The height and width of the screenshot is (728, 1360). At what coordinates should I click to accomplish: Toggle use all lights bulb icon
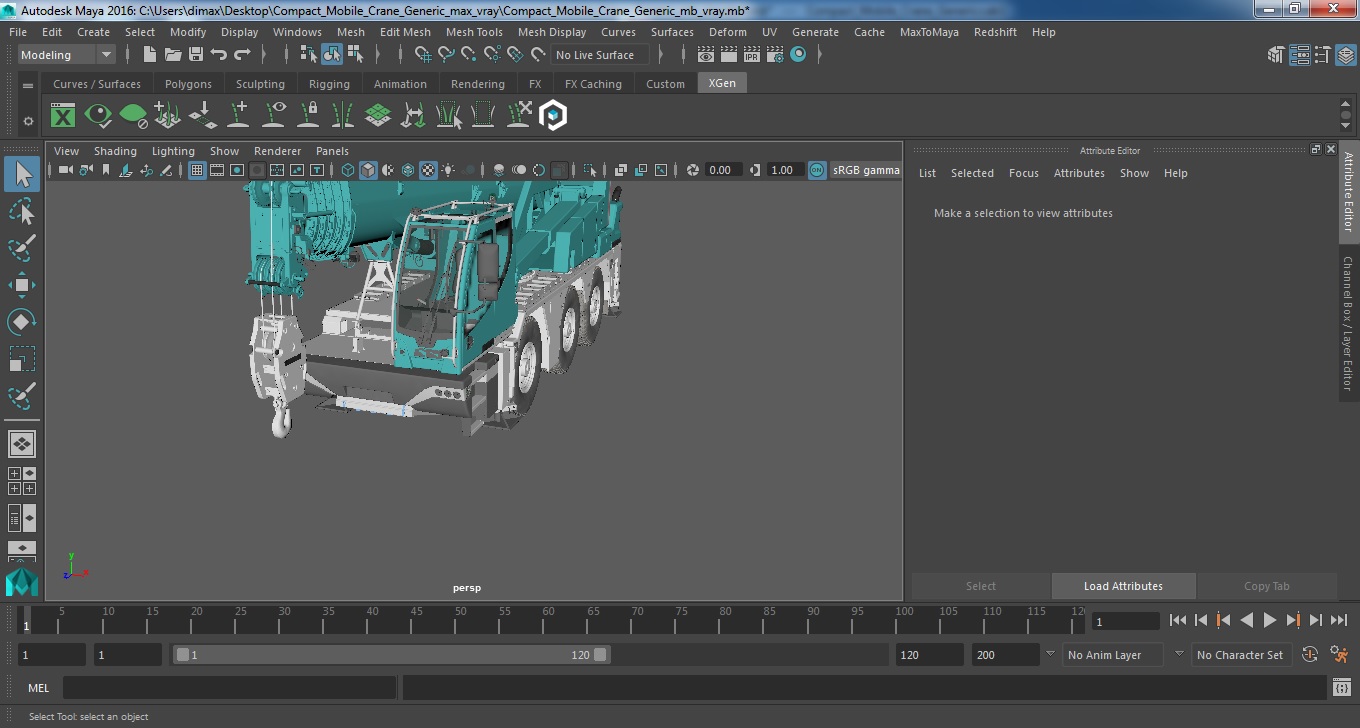tap(448, 170)
